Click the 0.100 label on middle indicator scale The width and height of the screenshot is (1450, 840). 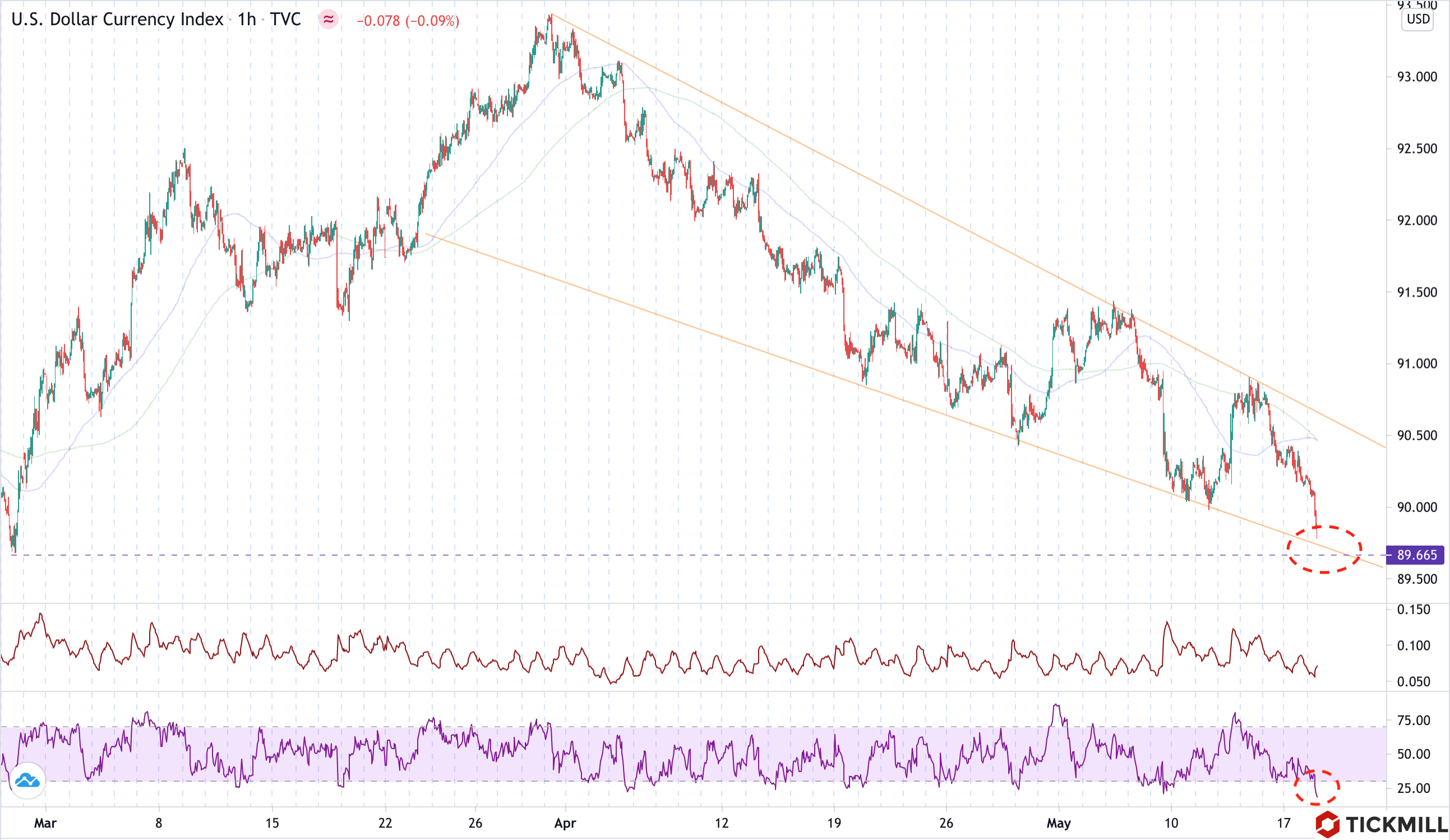tap(1414, 645)
